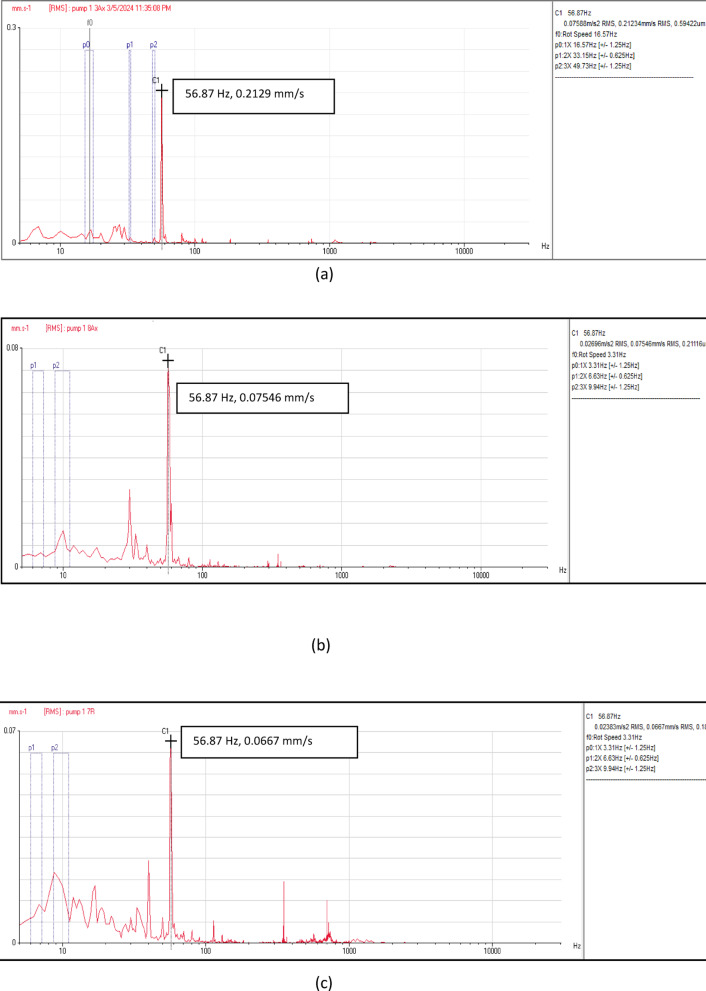Click the 'f0:Rot Speed 16.57Hz' line

click(586, 34)
